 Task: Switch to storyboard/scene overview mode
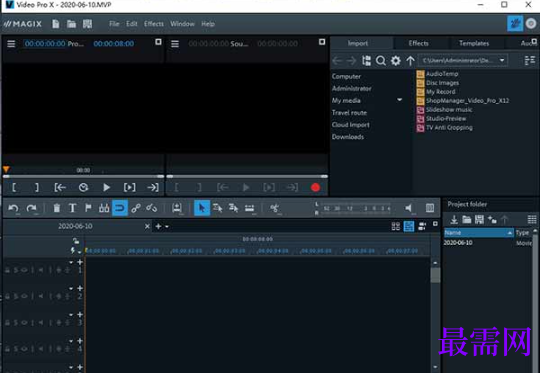point(396,226)
